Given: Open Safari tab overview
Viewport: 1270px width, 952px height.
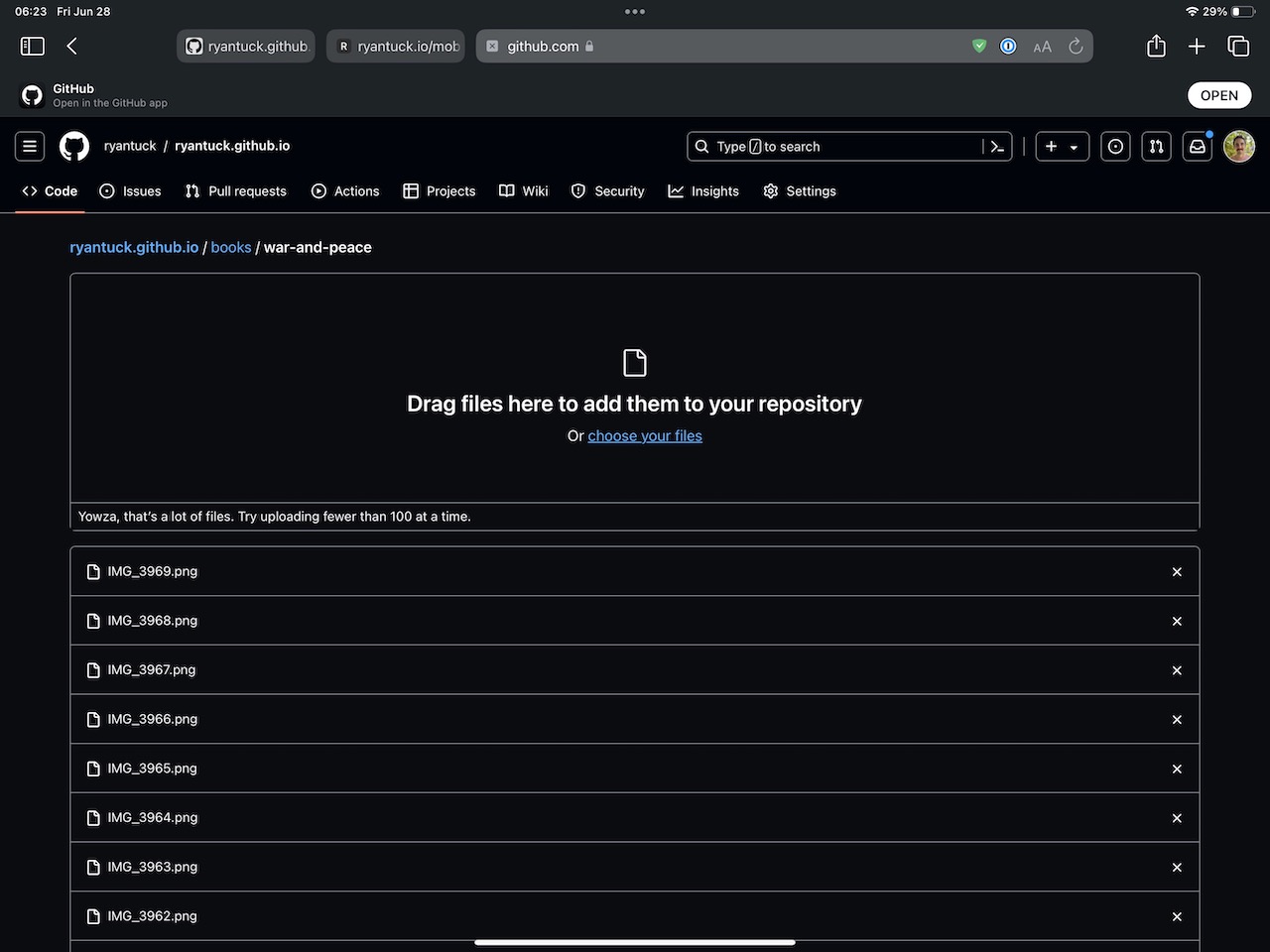Looking at the screenshot, I should click(x=1238, y=47).
